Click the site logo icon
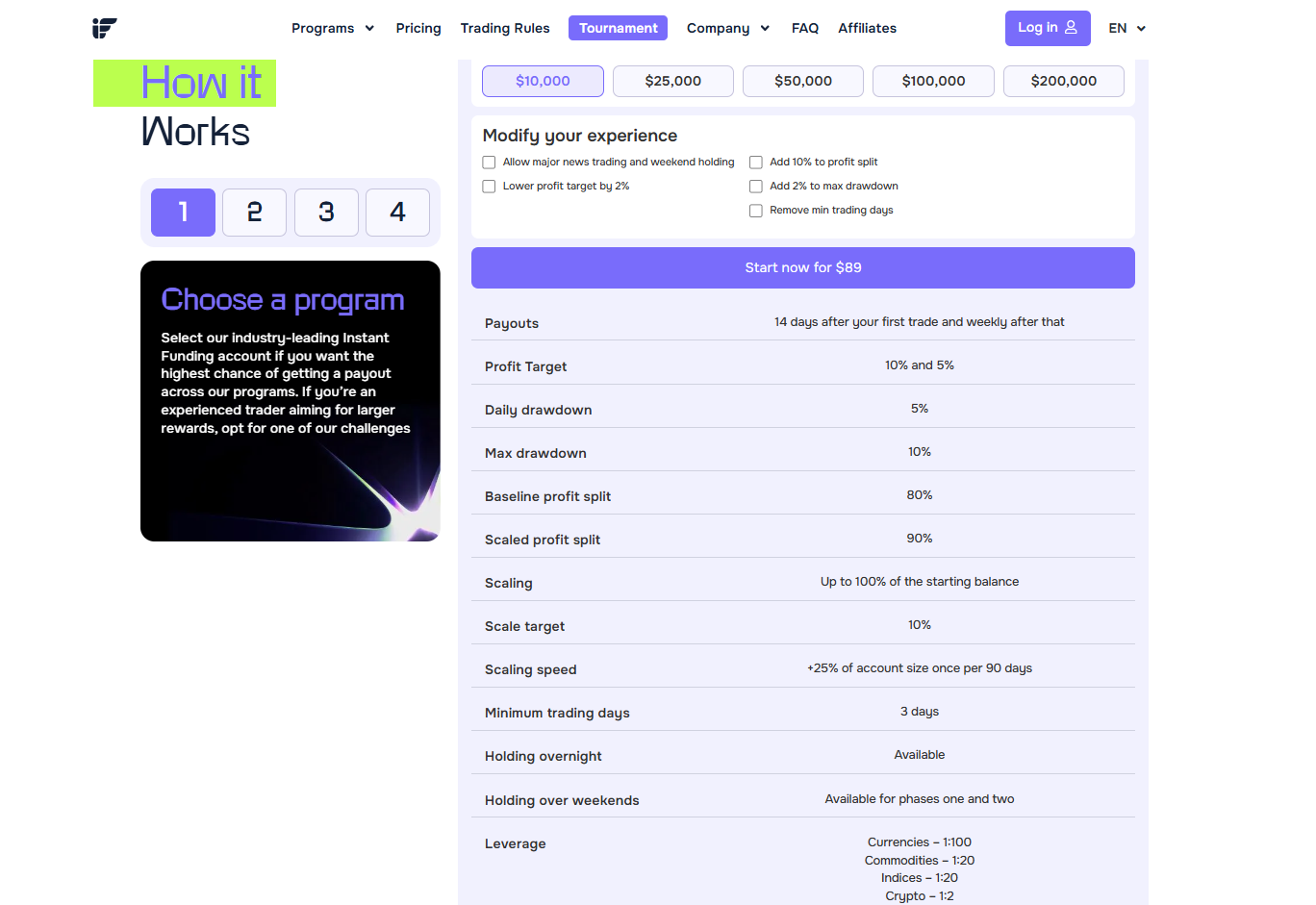 tap(105, 28)
